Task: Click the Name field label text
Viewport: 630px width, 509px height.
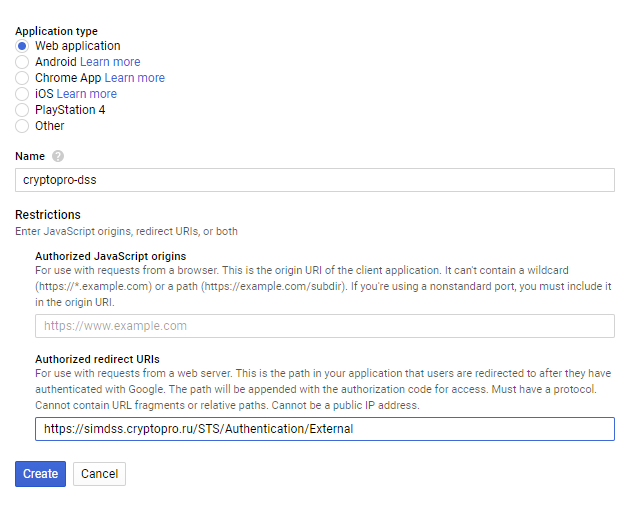Action: coord(30,156)
